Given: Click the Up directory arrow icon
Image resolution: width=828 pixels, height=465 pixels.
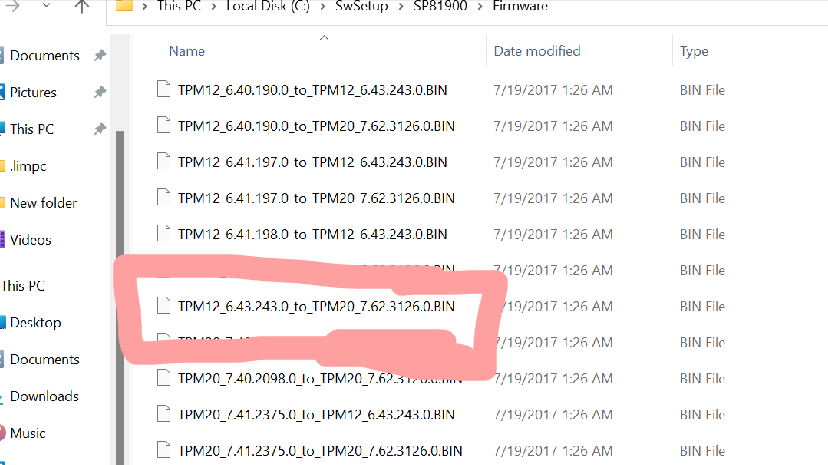Looking at the screenshot, I should coord(81,6).
